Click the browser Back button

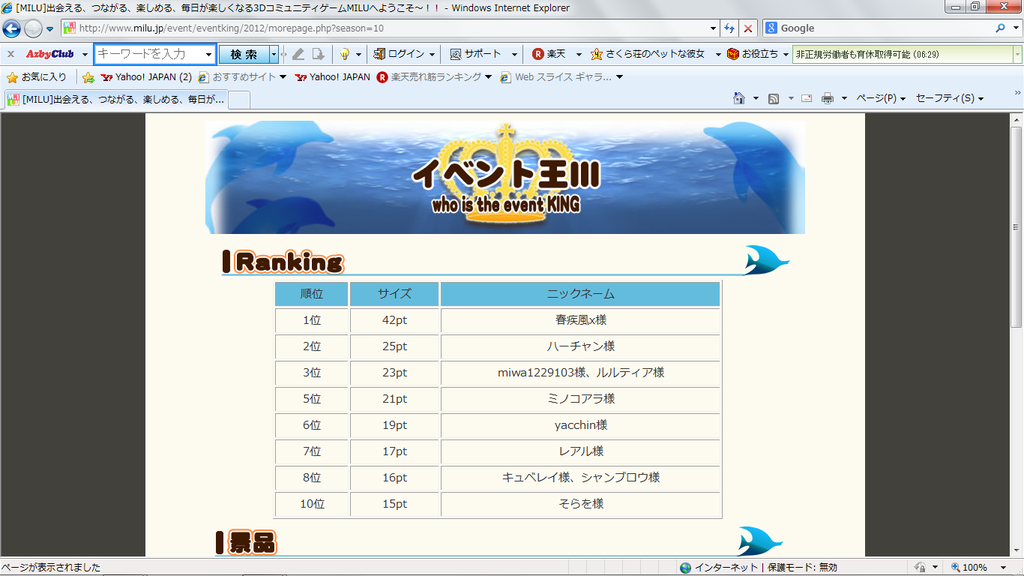tap(12, 29)
